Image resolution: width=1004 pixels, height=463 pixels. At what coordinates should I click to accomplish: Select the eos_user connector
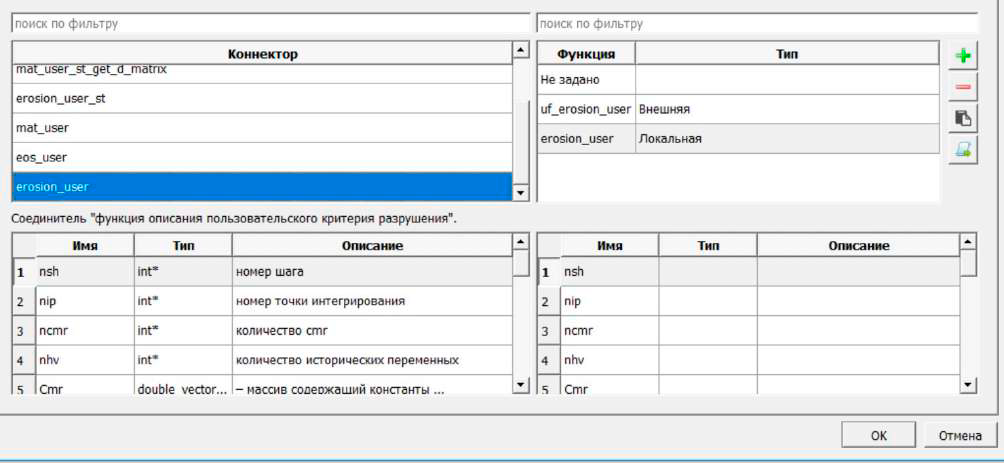point(260,157)
